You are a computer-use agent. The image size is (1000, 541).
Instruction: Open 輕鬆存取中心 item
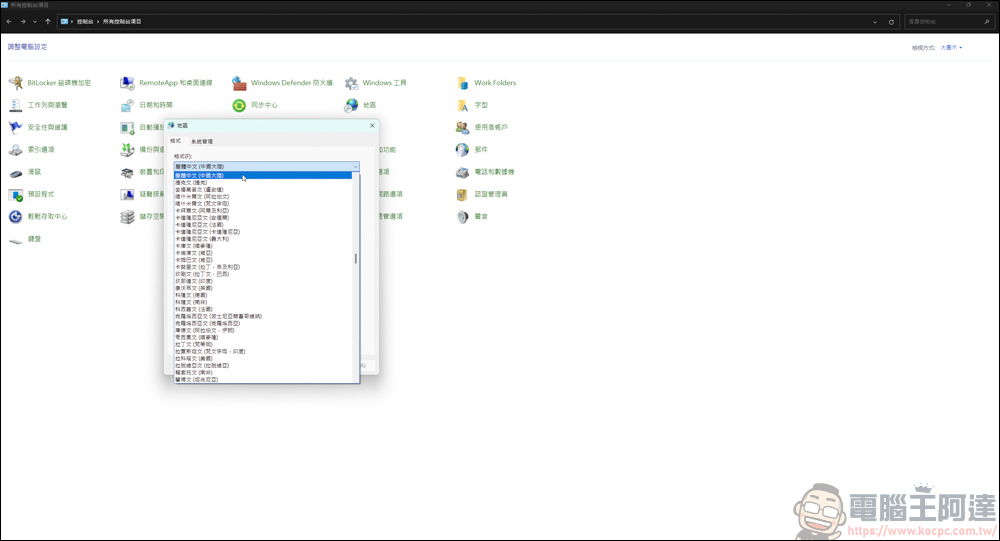point(38,217)
